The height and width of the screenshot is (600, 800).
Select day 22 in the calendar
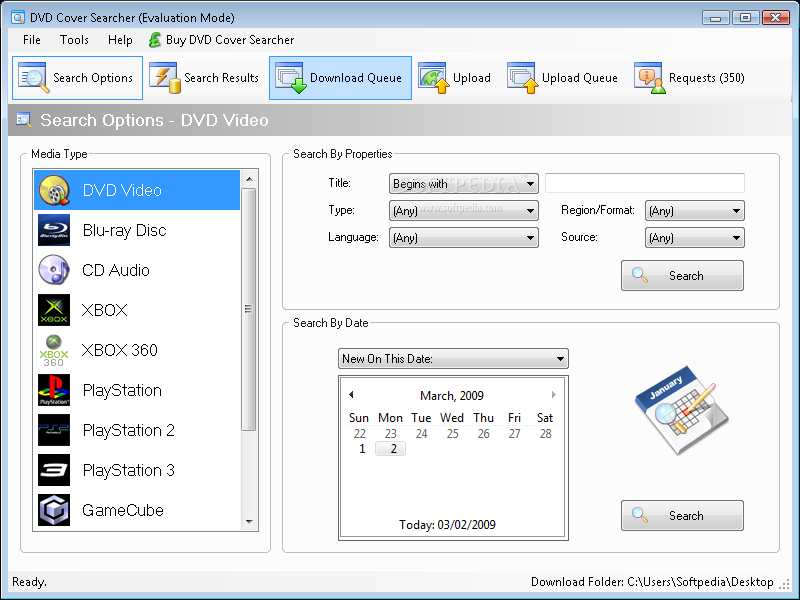click(x=360, y=434)
